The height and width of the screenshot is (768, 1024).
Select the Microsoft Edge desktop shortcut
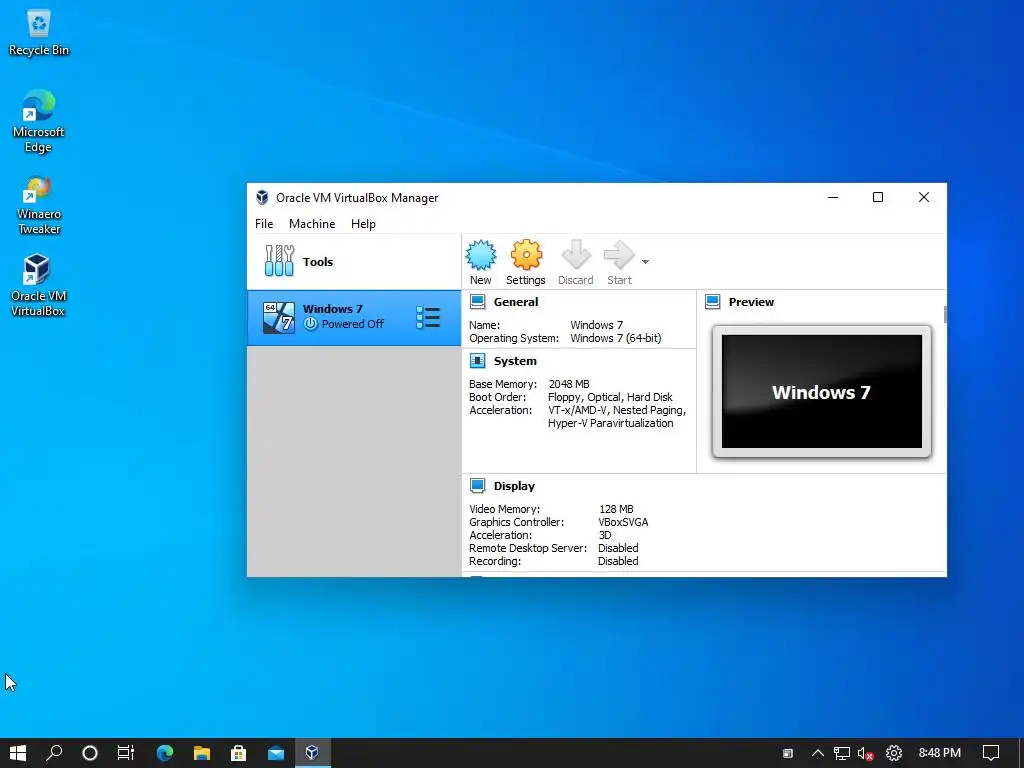point(39,121)
